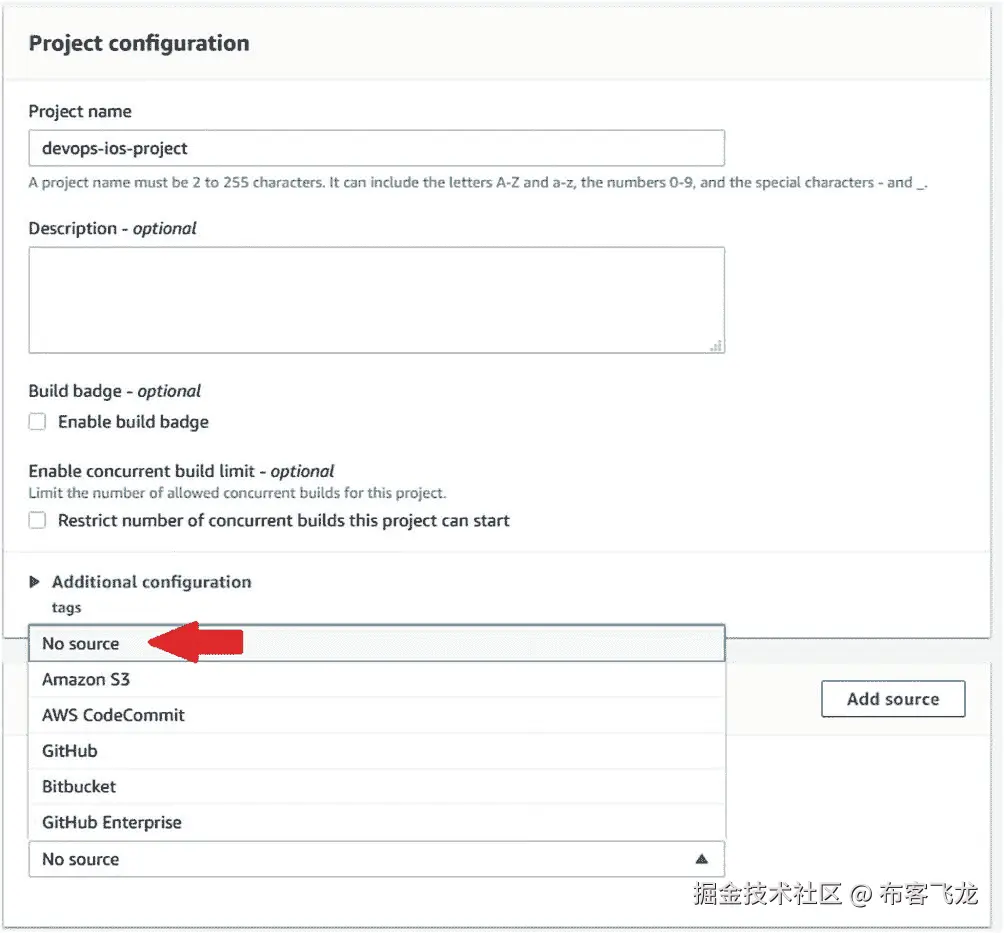1004x933 pixels.
Task: Click inside the Description text area
Action: point(376,300)
